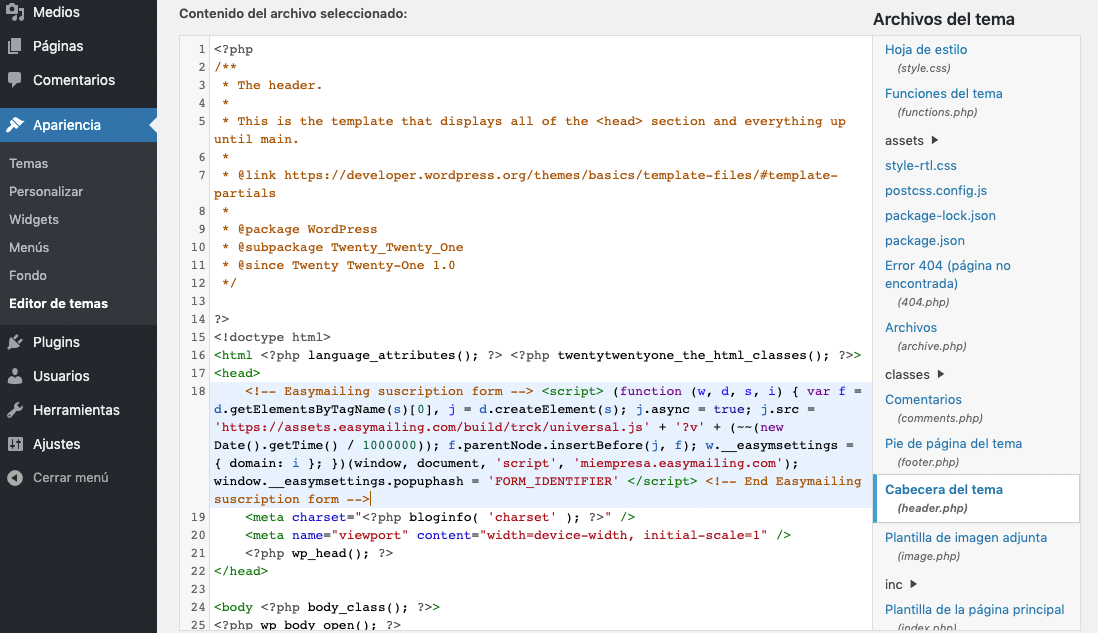Open Hoja de estilo file
Image resolution: width=1098 pixels, height=633 pixels.
coord(926,50)
